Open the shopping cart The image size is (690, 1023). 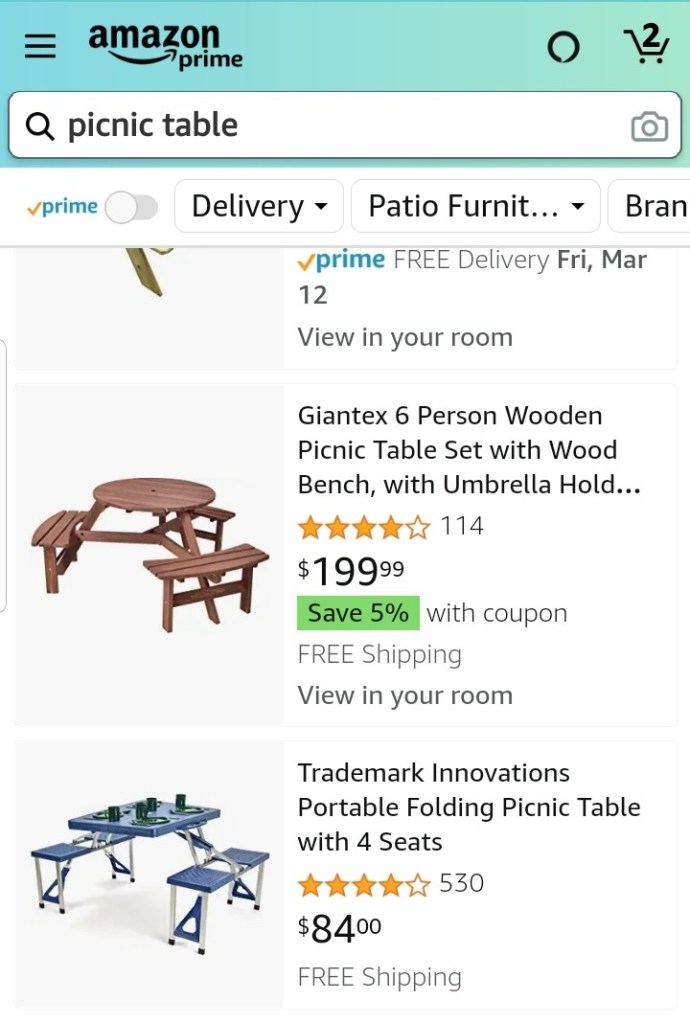tap(646, 44)
